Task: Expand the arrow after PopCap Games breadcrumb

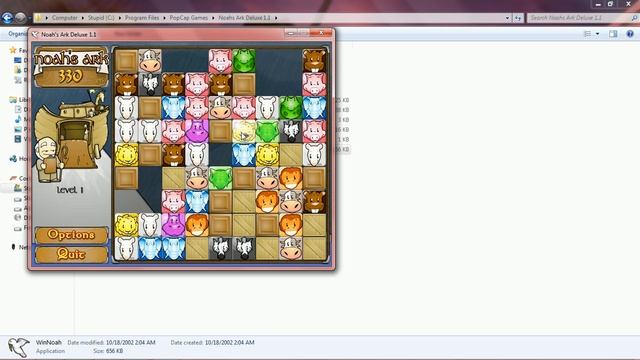Action: tap(213, 18)
